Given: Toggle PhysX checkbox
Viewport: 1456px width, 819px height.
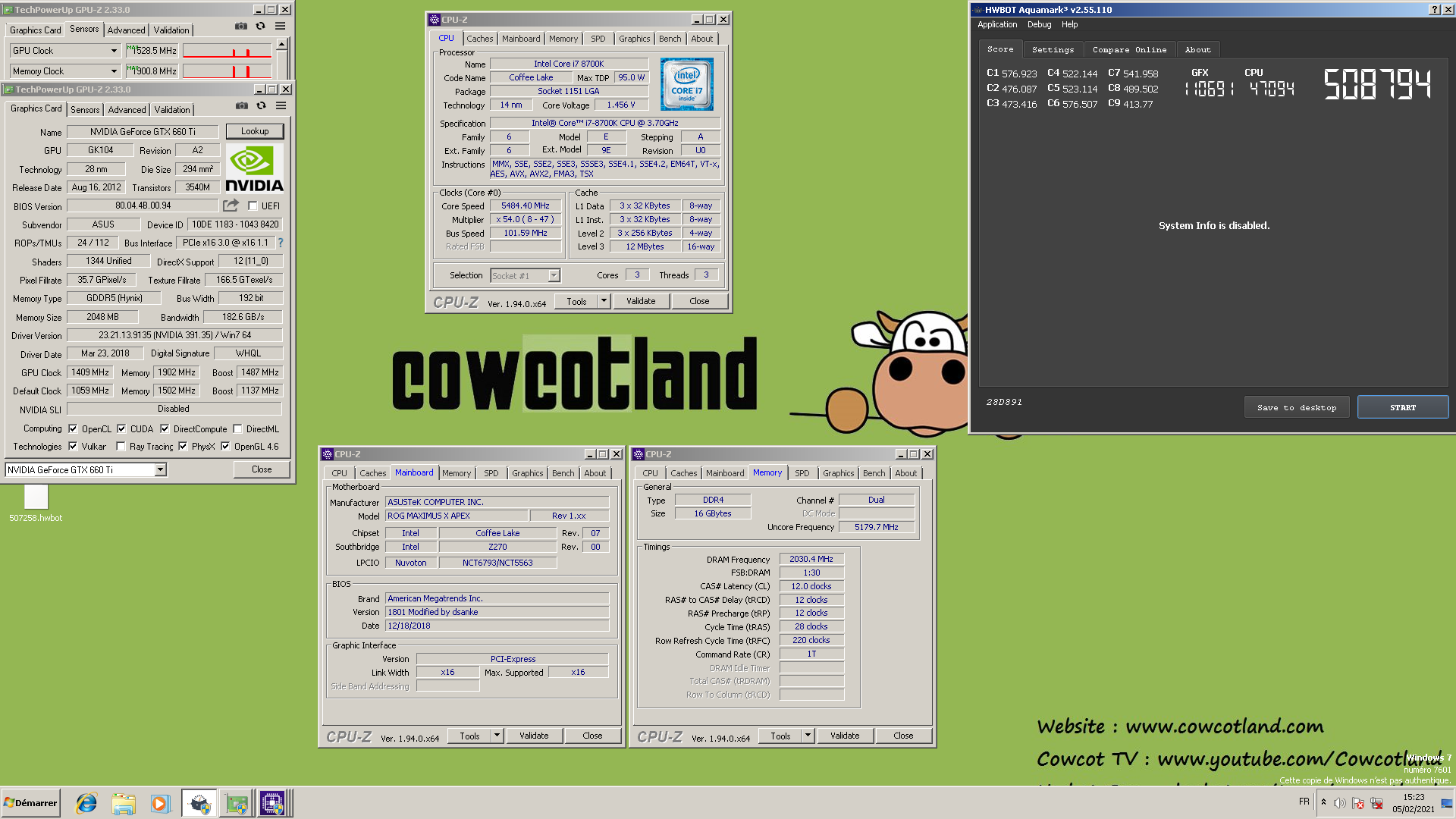Looking at the screenshot, I should tap(183, 446).
